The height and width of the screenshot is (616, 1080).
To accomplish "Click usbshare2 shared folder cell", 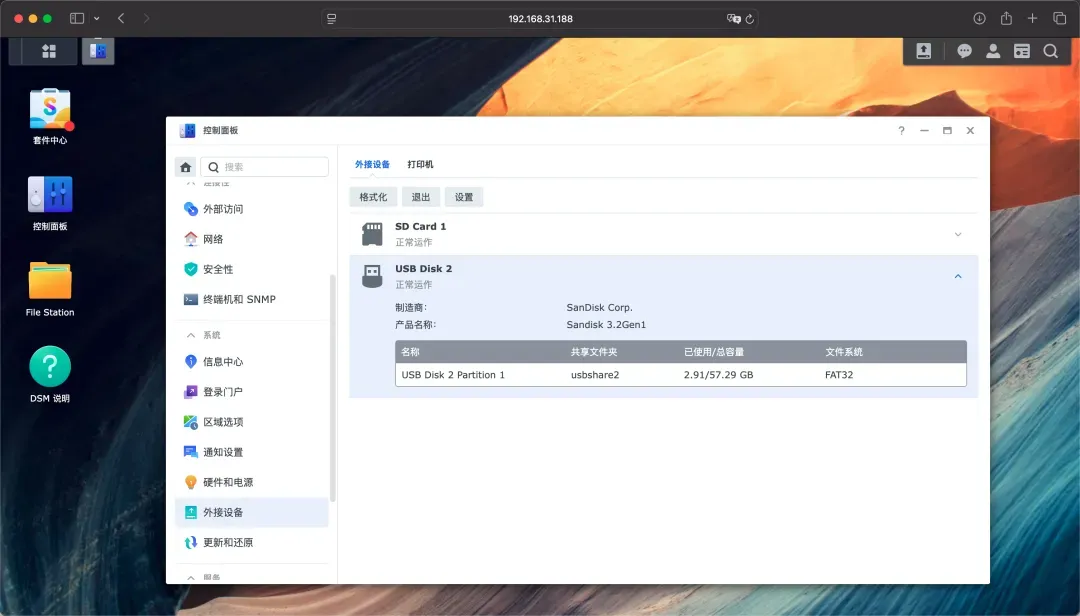I will pyautogui.click(x=595, y=375).
